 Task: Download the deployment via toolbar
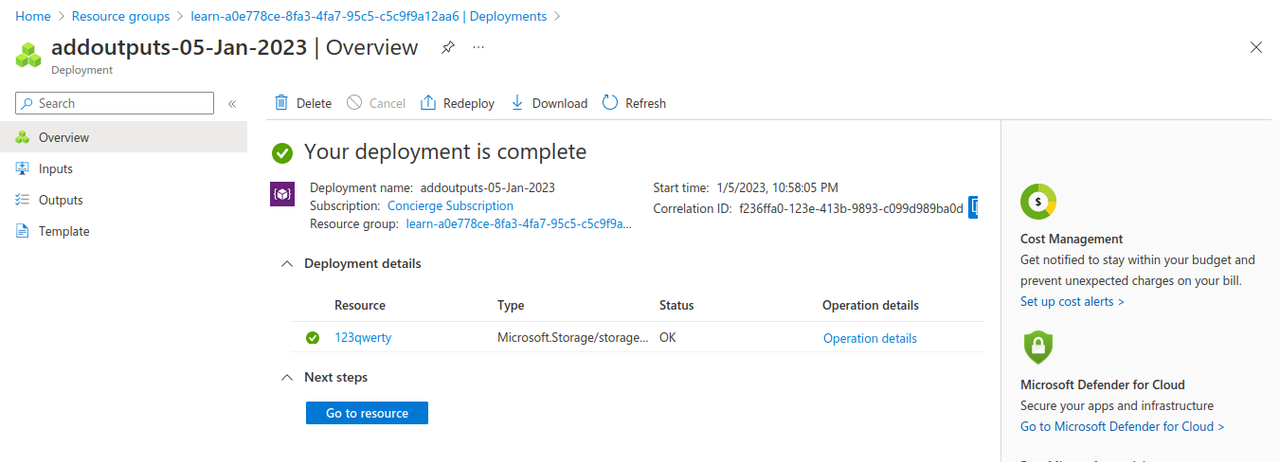pos(549,103)
